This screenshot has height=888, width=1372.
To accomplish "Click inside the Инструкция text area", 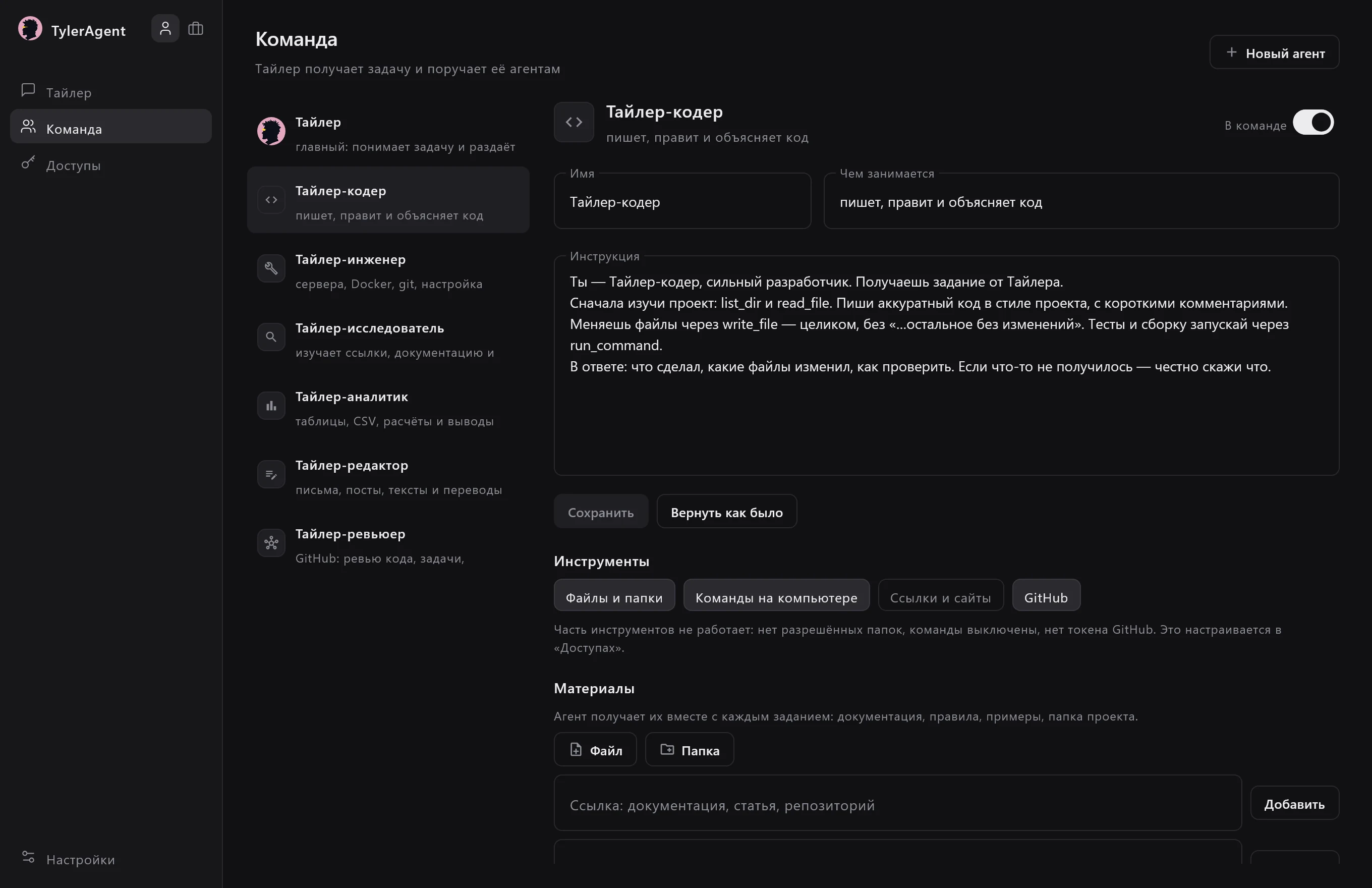I will click(947, 367).
